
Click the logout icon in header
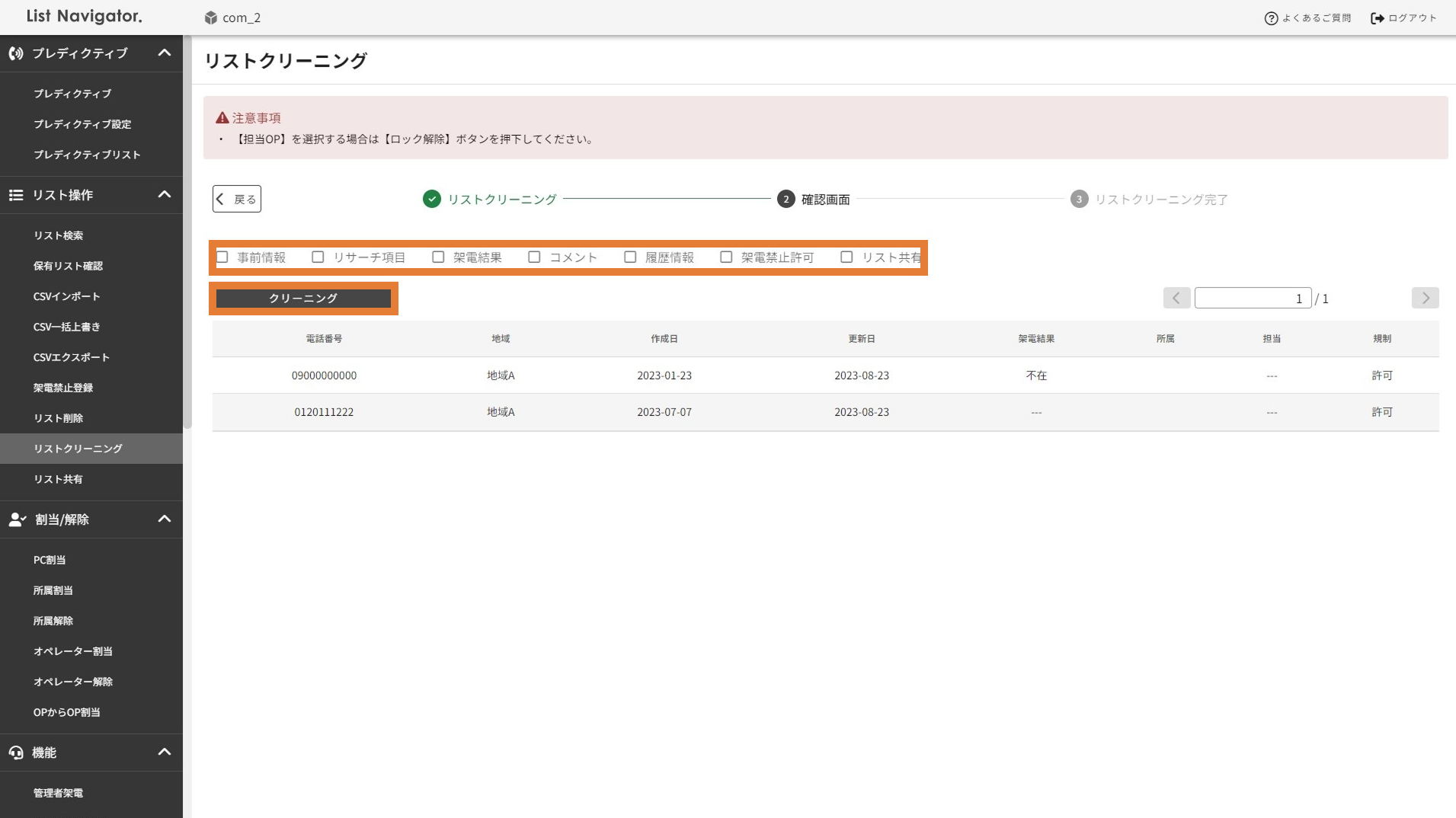coord(1377,18)
